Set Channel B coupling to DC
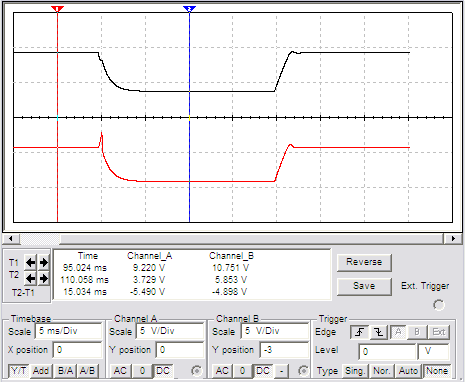The width and height of the screenshot is (465, 382). coord(263,371)
